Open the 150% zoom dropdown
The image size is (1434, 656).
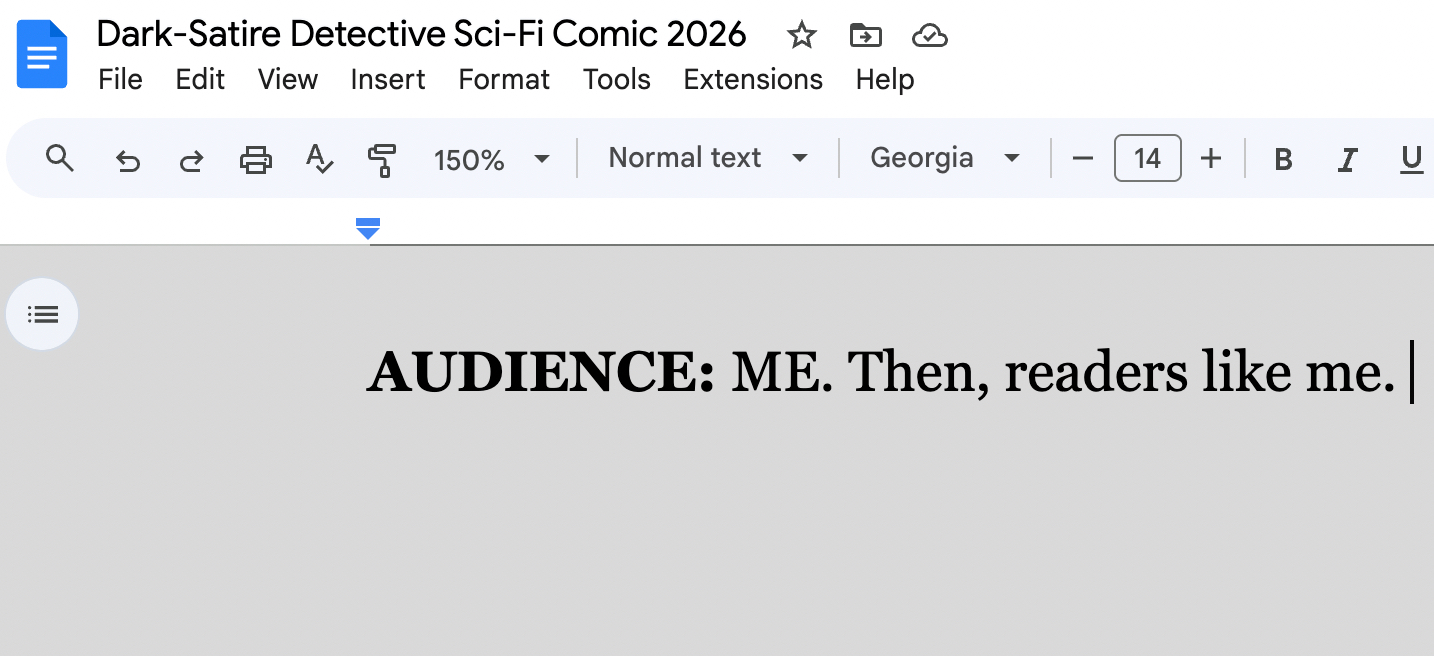pyautogui.click(x=491, y=159)
